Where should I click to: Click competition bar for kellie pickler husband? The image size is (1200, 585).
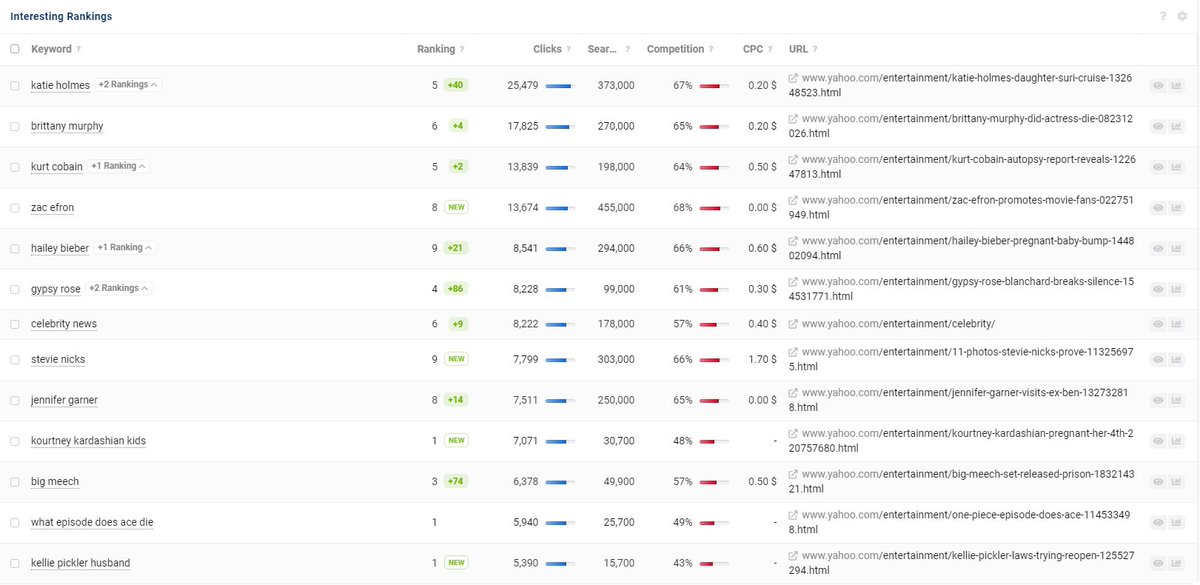tap(713, 563)
